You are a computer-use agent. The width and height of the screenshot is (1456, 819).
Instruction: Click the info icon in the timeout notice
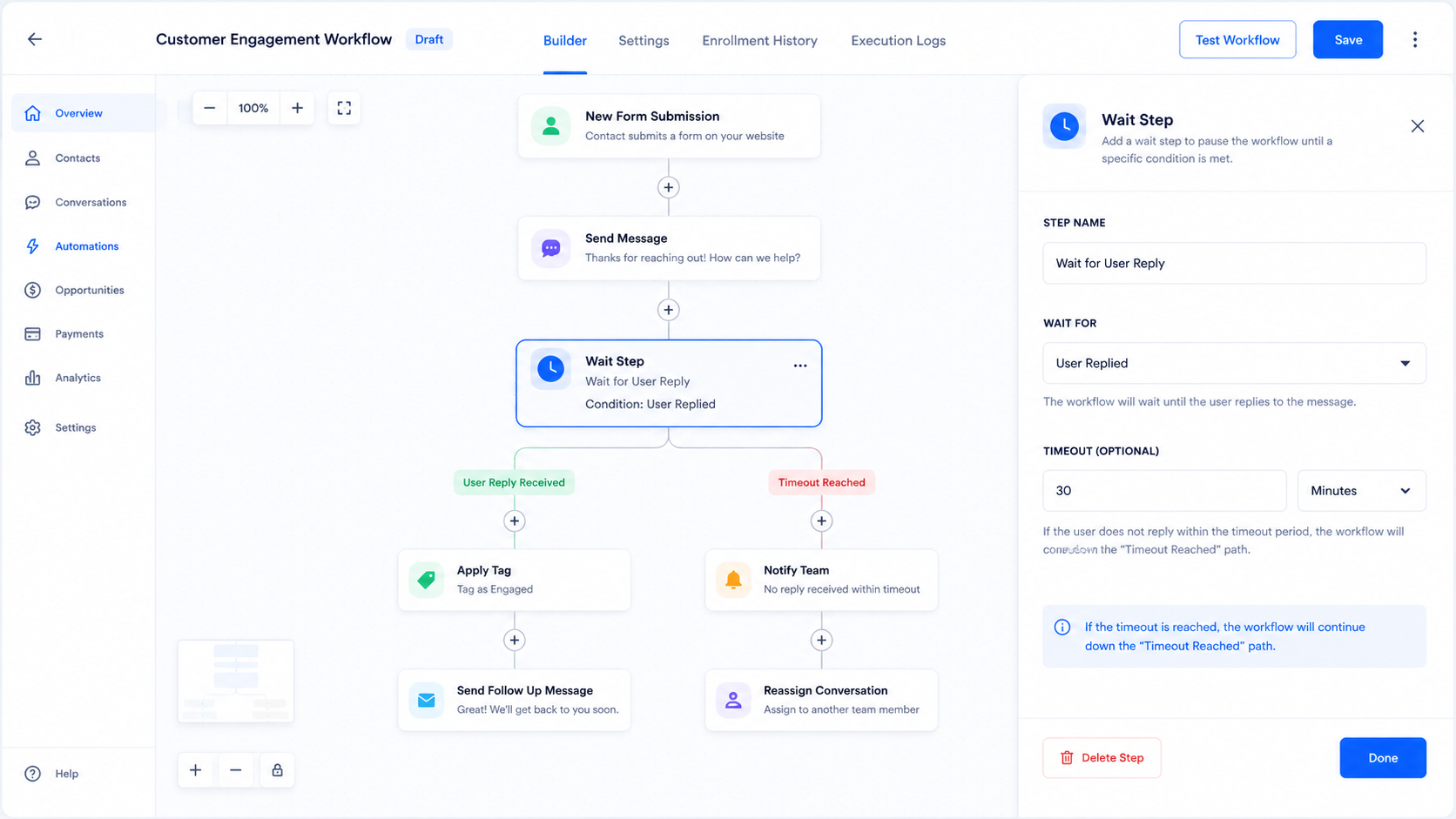(x=1062, y=628)
